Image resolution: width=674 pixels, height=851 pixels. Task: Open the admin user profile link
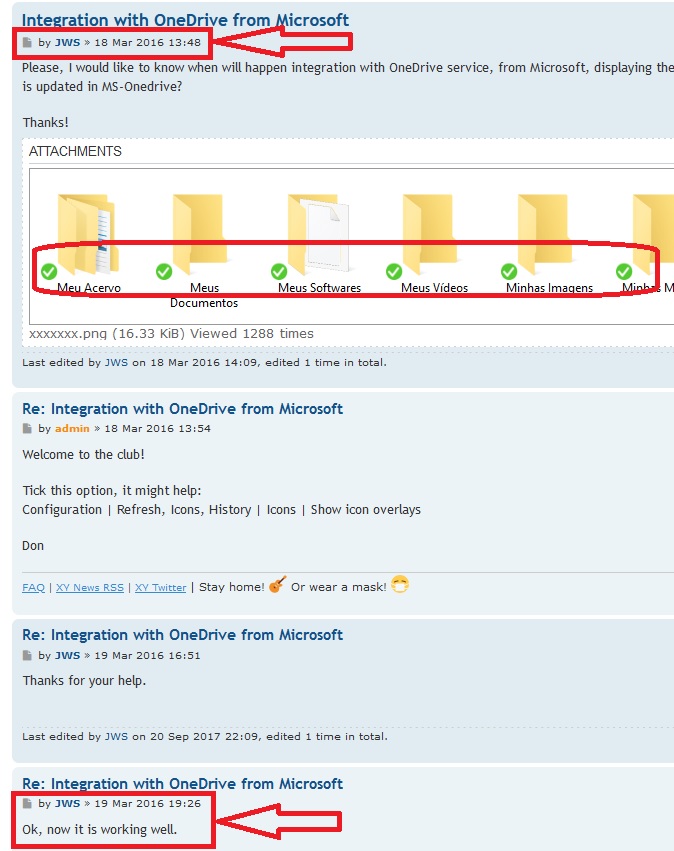[x=72, y=429]
